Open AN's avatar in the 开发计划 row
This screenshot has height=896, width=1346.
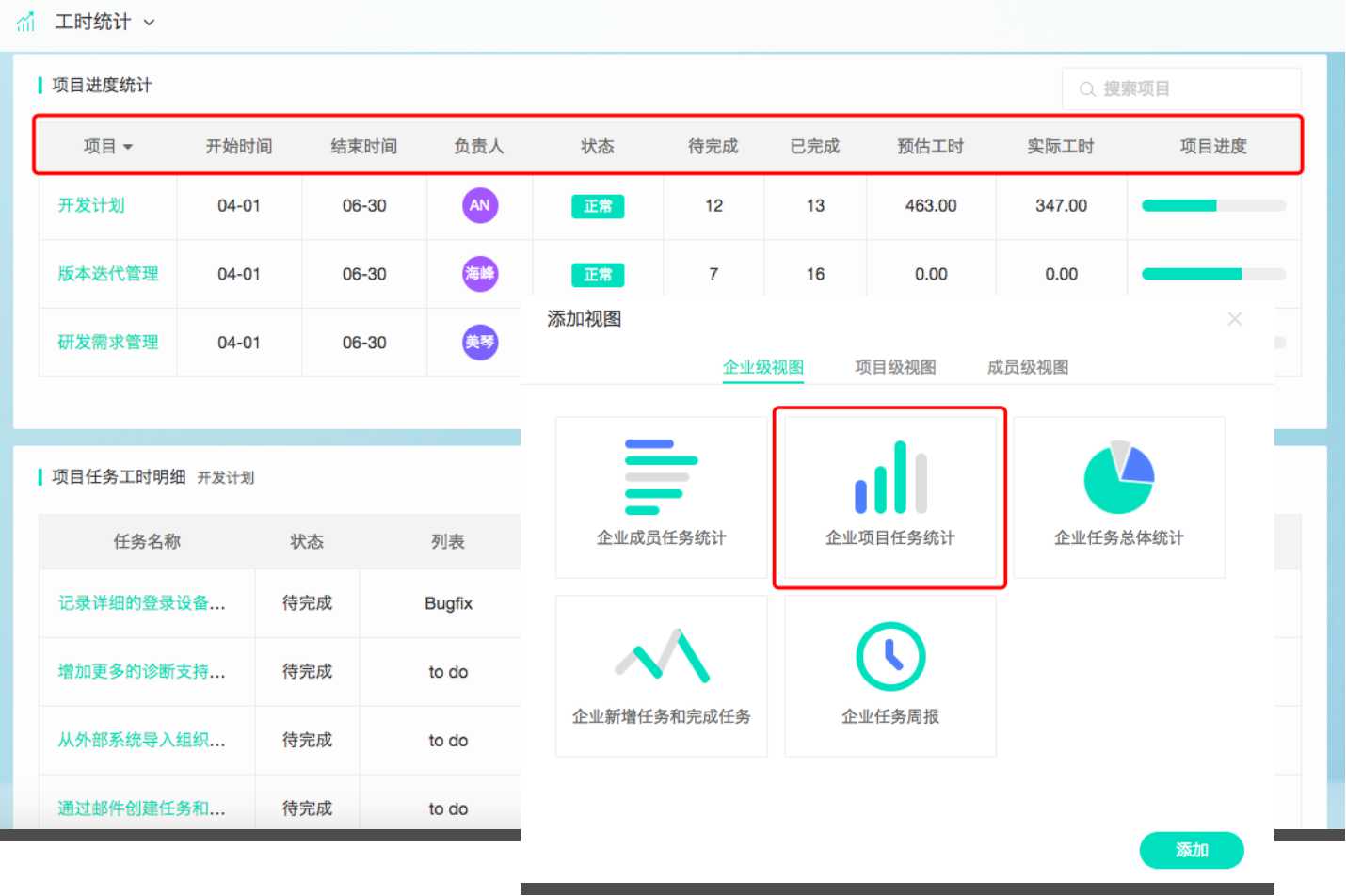click(x=479, y=206)
